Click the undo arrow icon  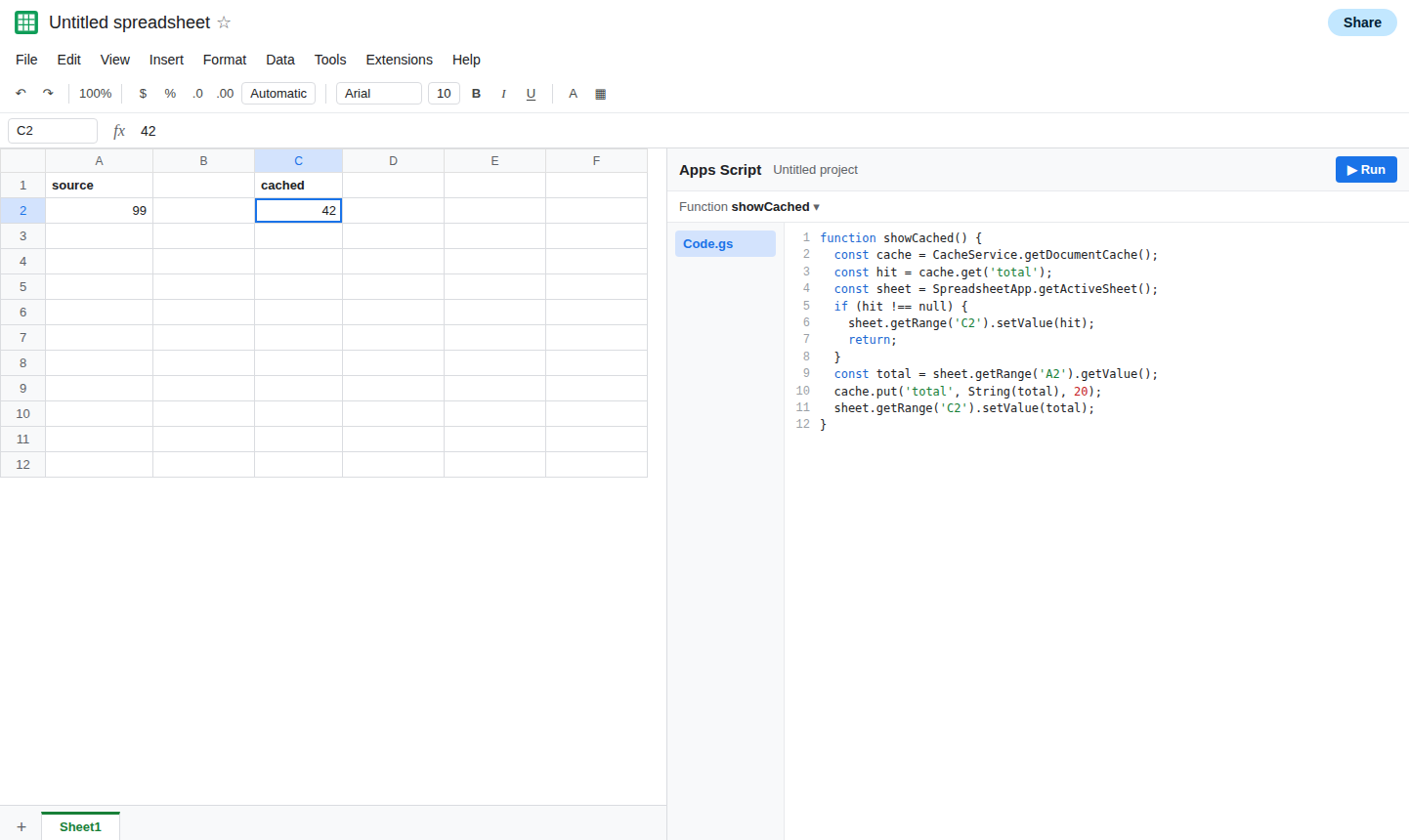pyautogui.click(x=21, y=94)
